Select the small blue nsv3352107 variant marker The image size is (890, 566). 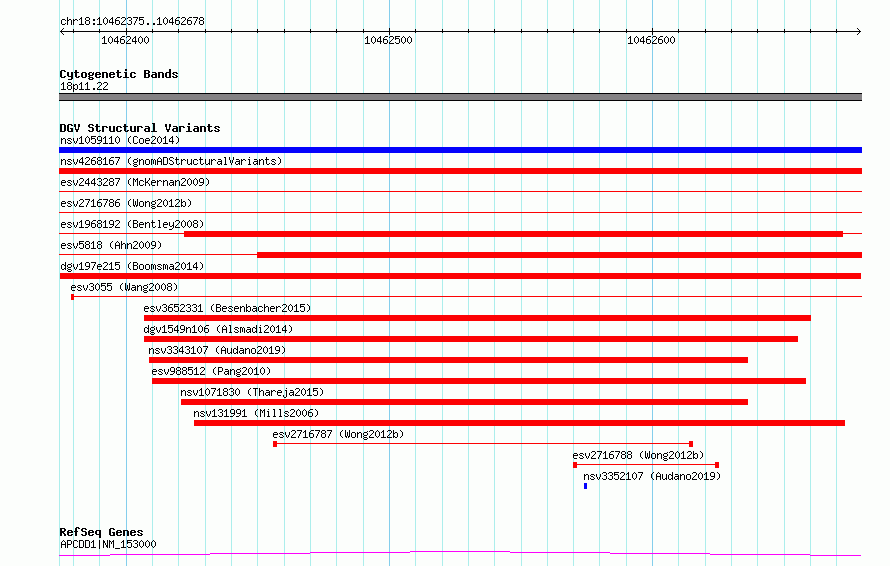tap(585, 487)
